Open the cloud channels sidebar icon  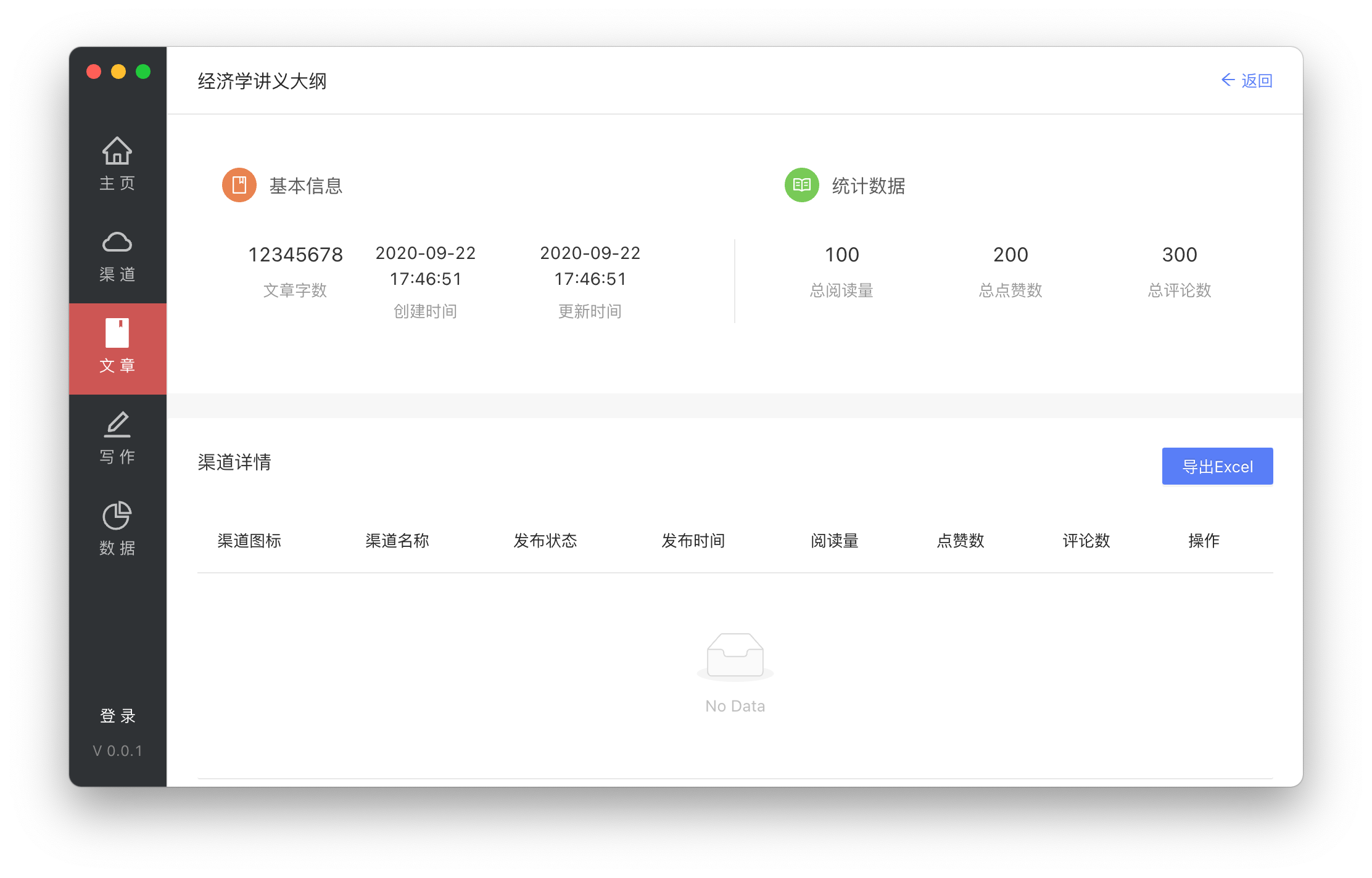[x=117, y=242]
